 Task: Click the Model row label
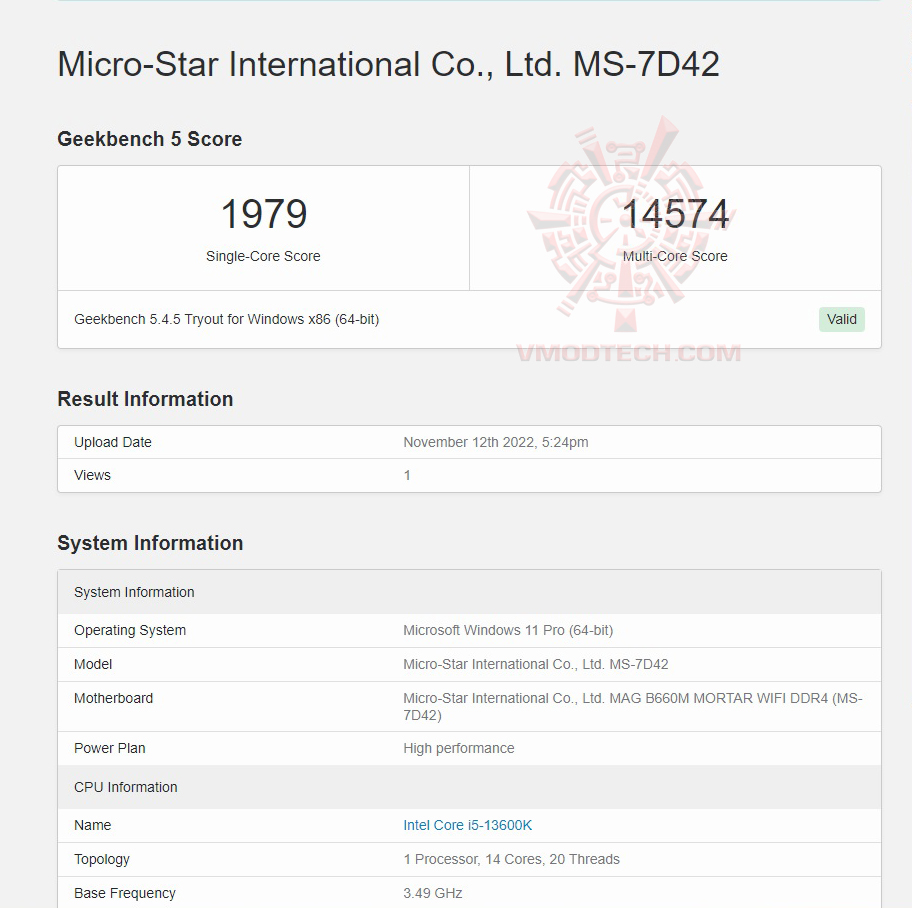tap(93, 664)
